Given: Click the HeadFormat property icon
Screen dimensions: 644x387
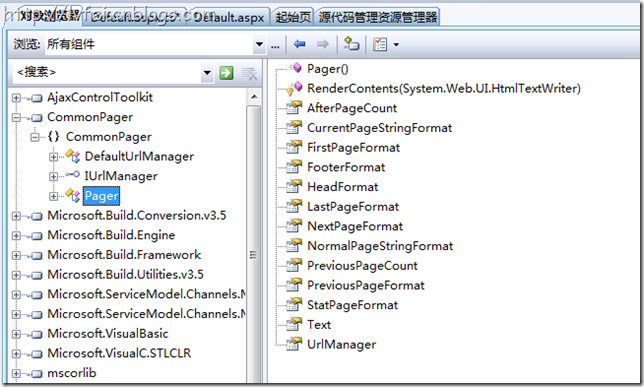Looking at the screenshot, I should coord(294,187).
